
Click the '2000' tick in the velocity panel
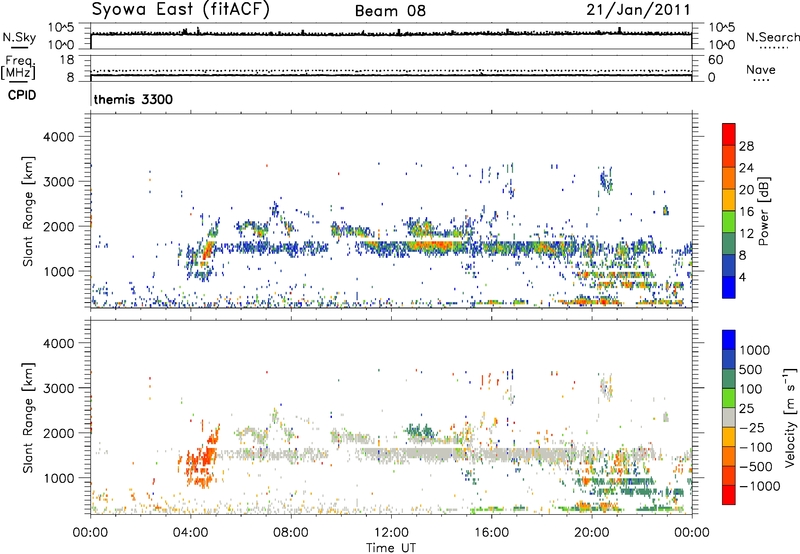click(x=59, y=433)
